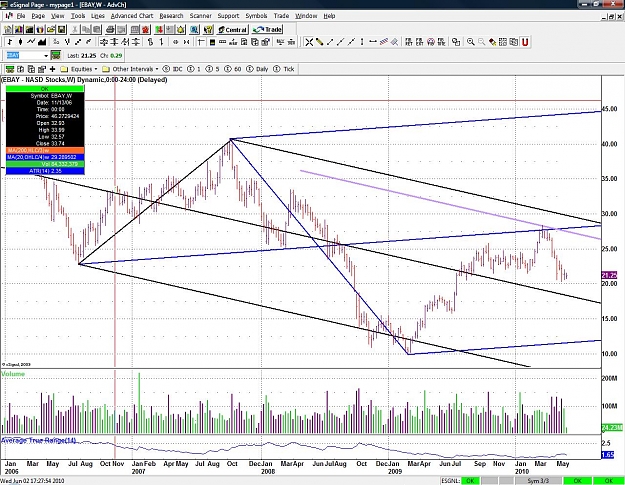Select the X pointer drawing tool

(309, 42)
